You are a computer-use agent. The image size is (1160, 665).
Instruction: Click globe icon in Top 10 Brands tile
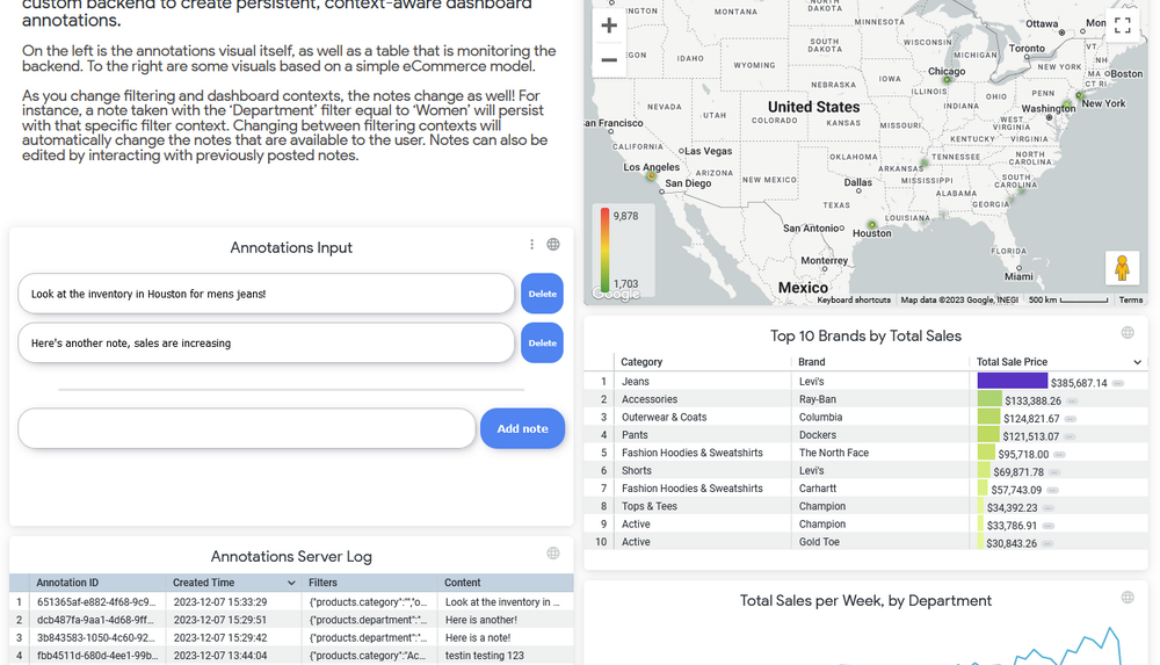pos(1127,333)
